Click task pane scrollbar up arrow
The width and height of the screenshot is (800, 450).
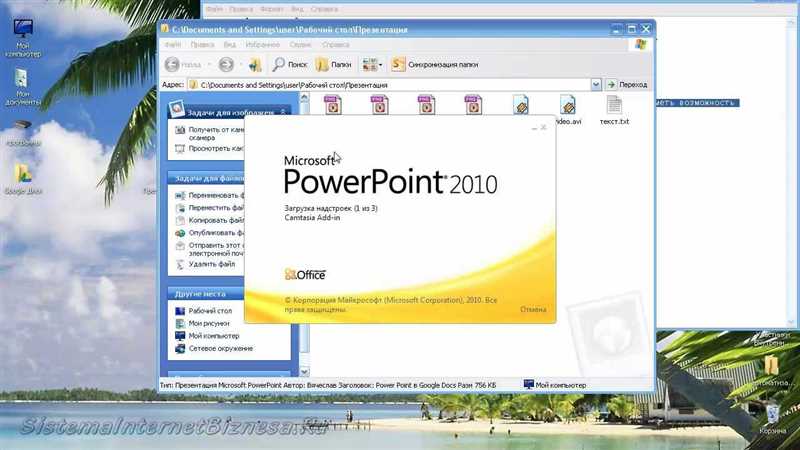coord(305,97)
